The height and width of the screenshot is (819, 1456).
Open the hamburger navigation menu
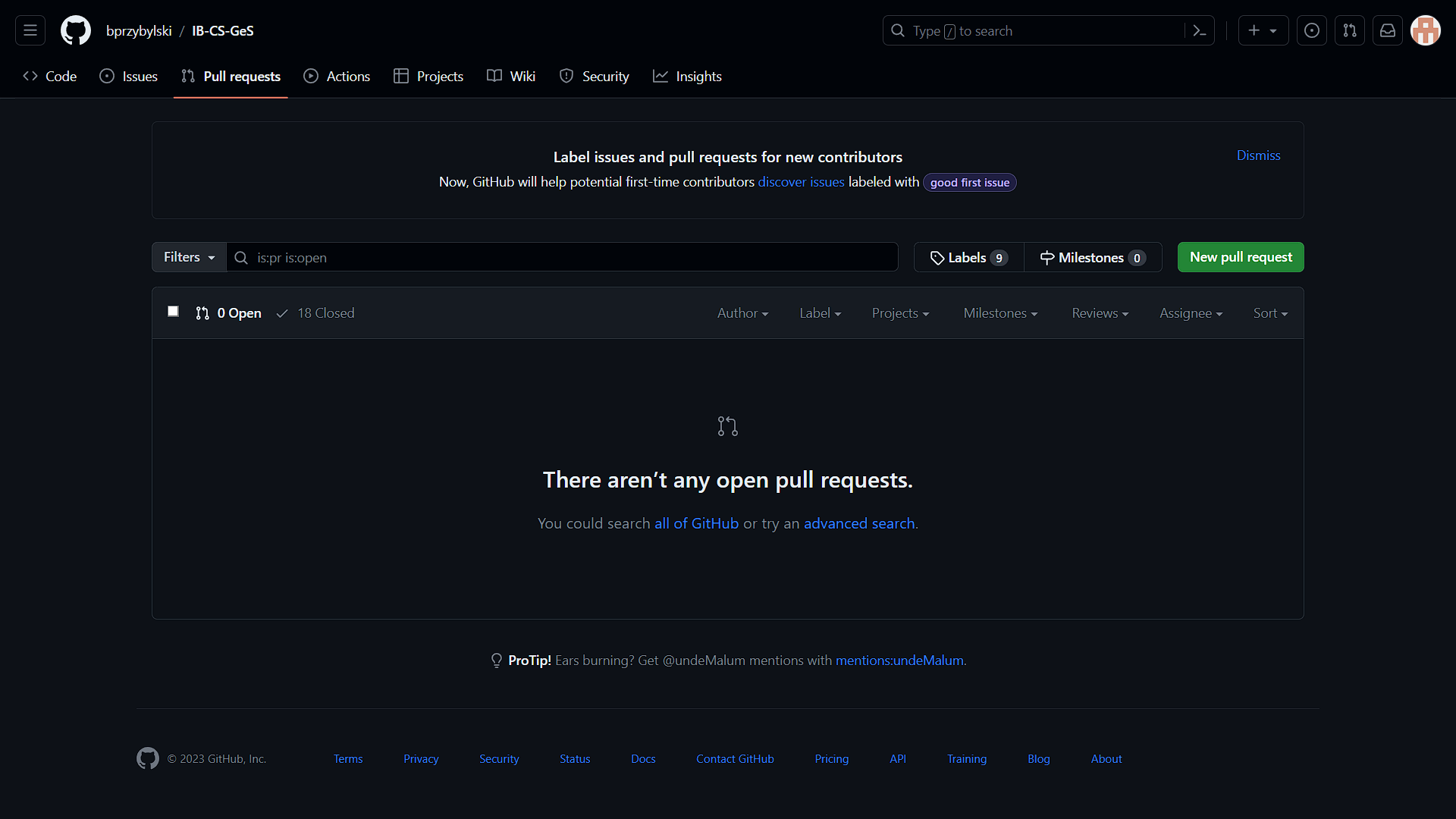30,30
